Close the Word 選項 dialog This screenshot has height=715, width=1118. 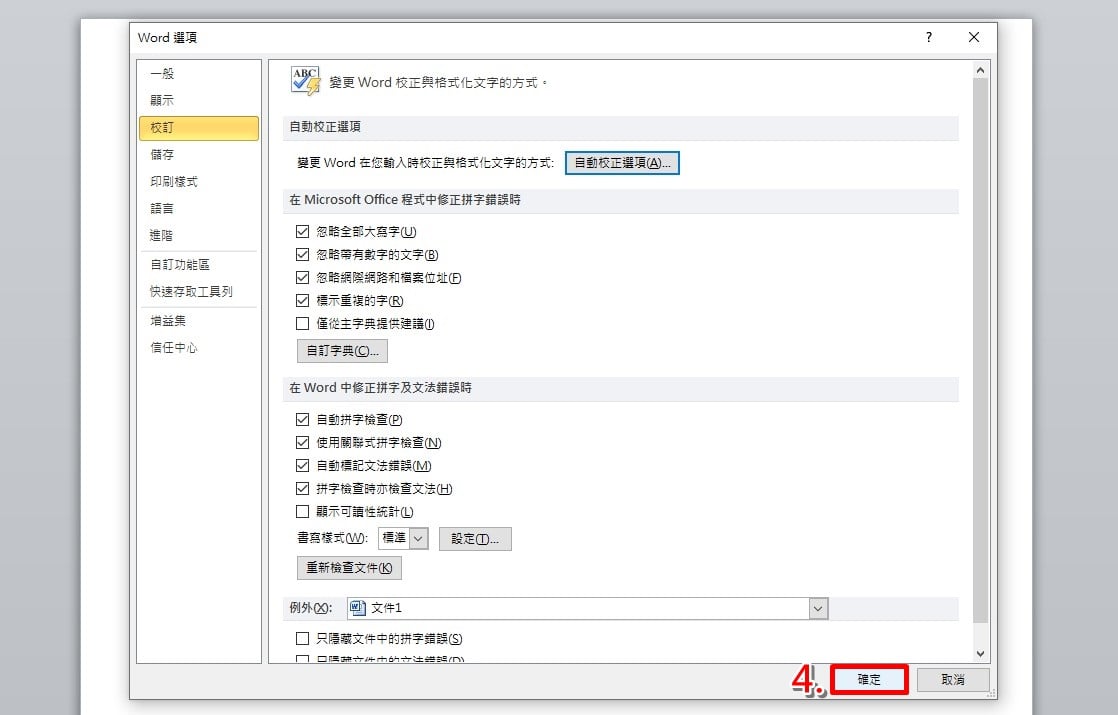coord(973,37)
